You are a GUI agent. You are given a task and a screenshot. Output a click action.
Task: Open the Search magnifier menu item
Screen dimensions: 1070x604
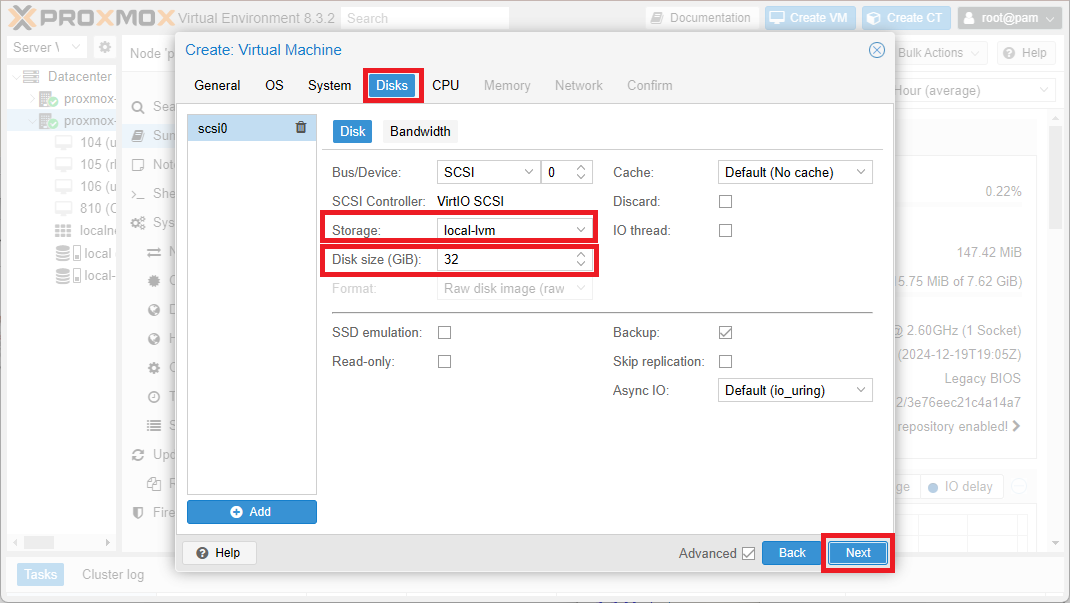click(138, 107)
